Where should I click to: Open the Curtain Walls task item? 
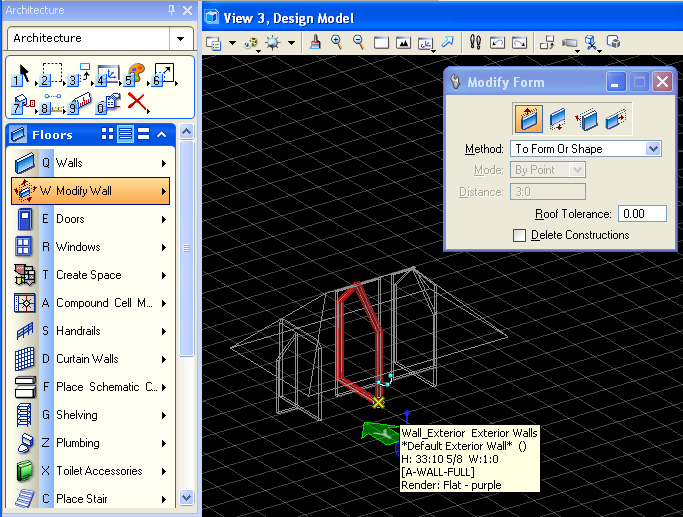click(x=91, y=359)
